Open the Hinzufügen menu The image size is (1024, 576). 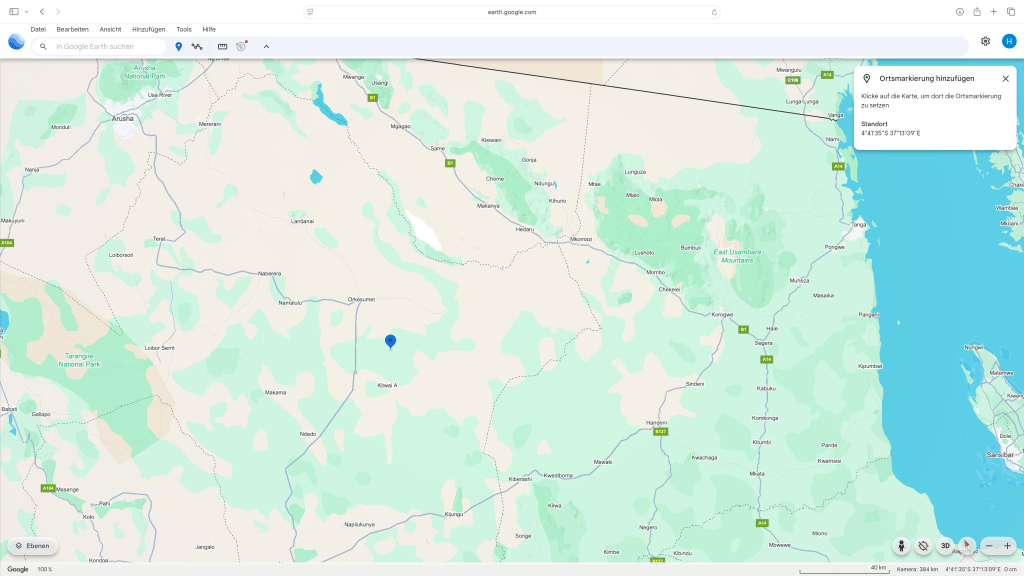click(x=148, y=29)
